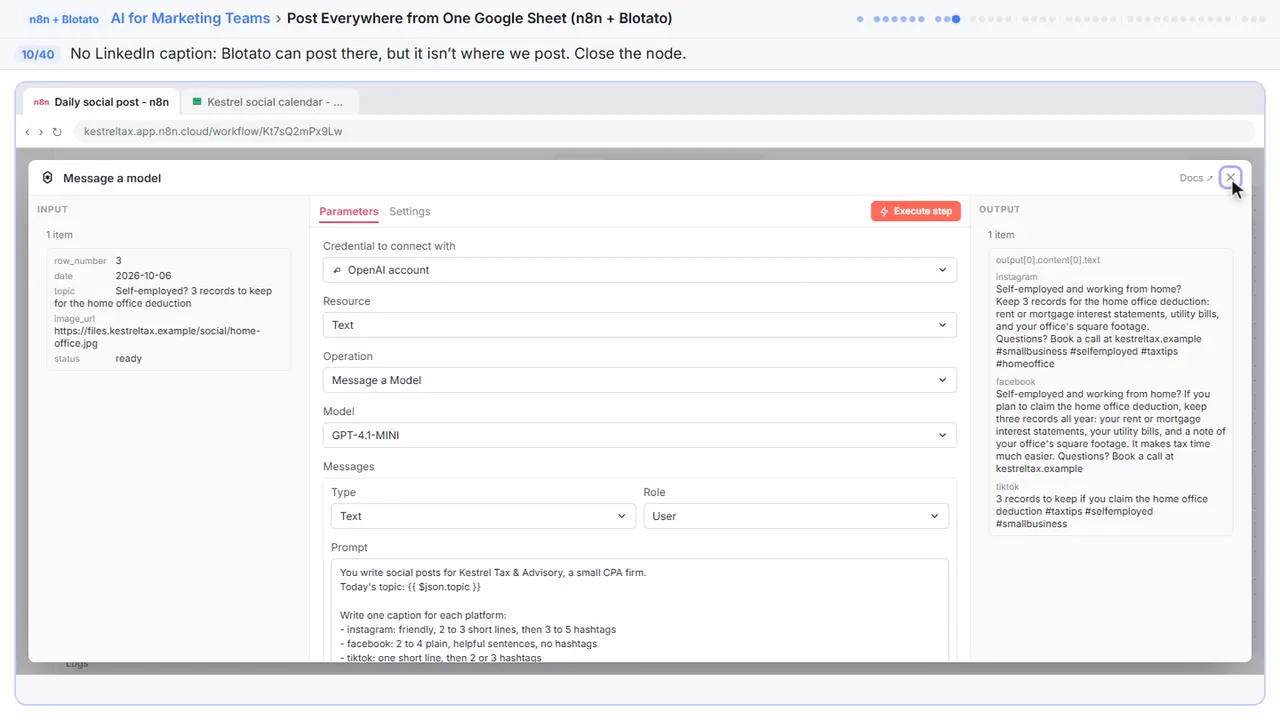Open the AI for Marketing Teams breadcrumb
The width and height of the screenshot is (1280, 720).
pyautogui.click(x=191, y=18)
